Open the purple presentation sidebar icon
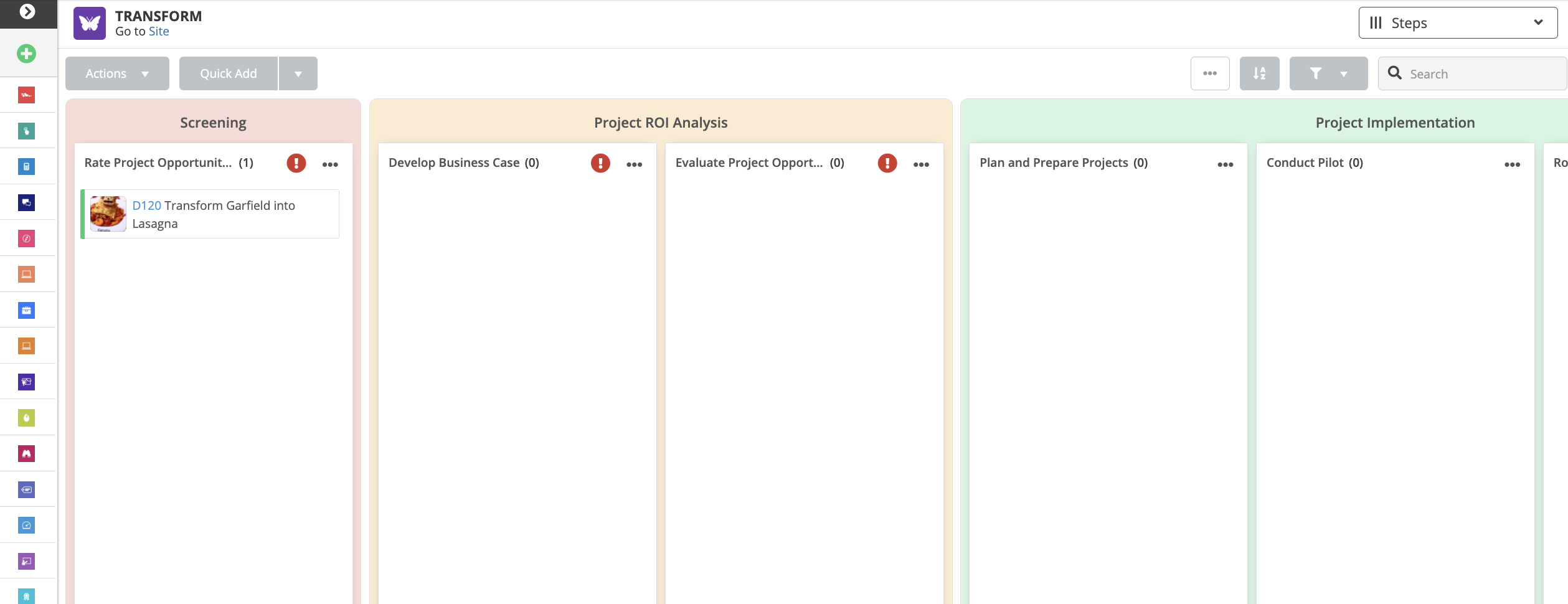1568x604 pixels. (26, 561)
